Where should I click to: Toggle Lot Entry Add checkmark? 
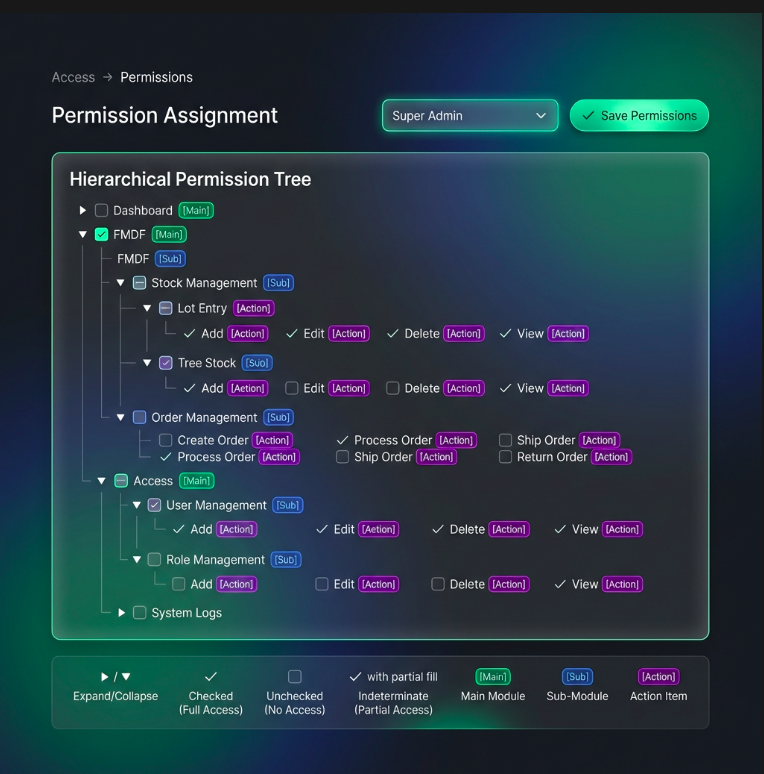[190, 334]
